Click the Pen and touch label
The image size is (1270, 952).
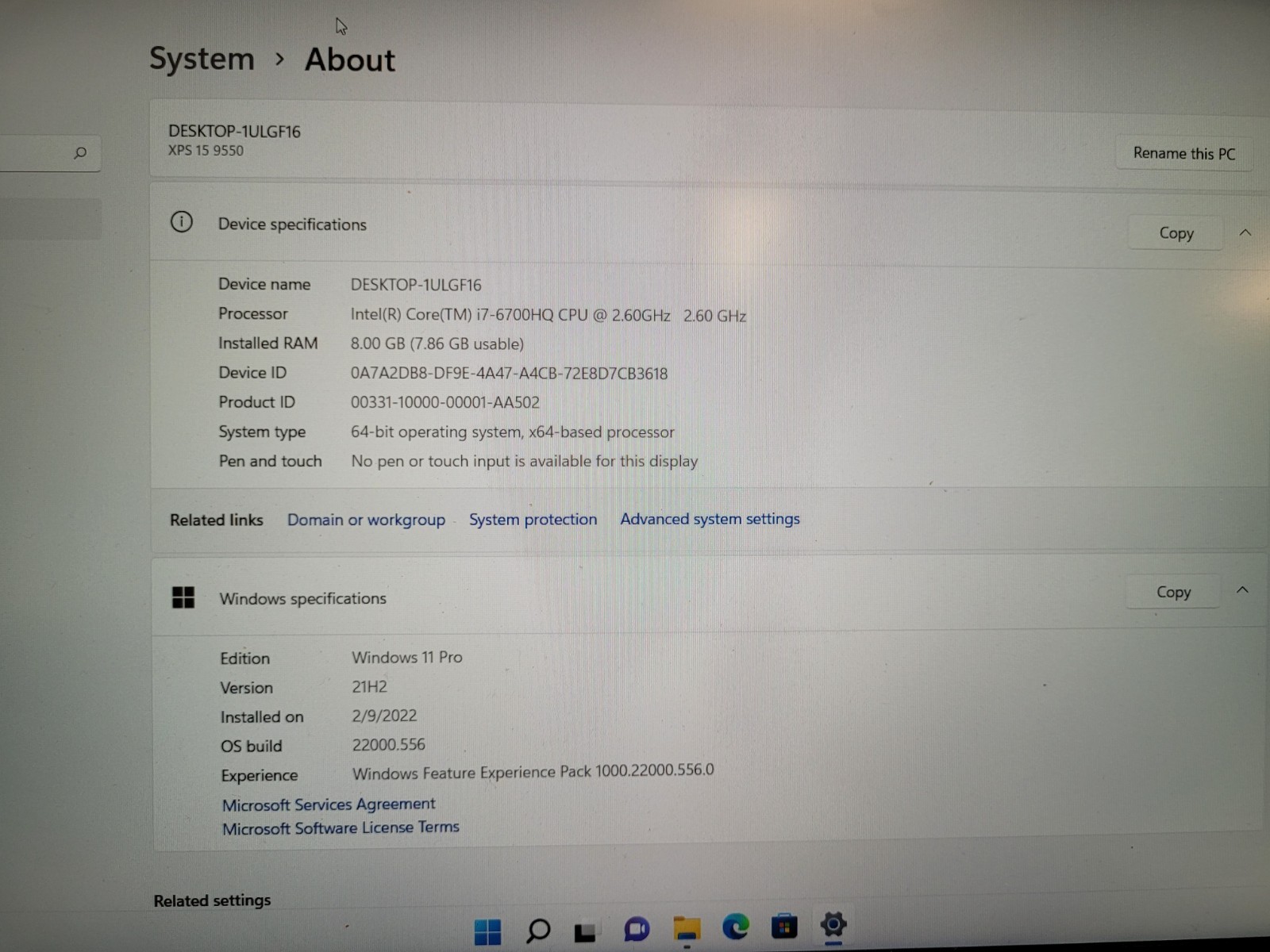click(x=270, y=461)
